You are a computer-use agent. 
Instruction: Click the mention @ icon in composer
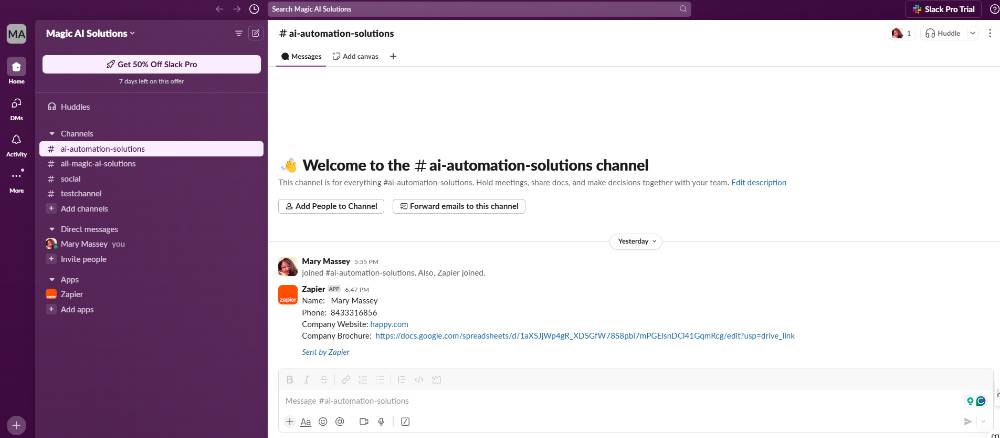[340, 421]
